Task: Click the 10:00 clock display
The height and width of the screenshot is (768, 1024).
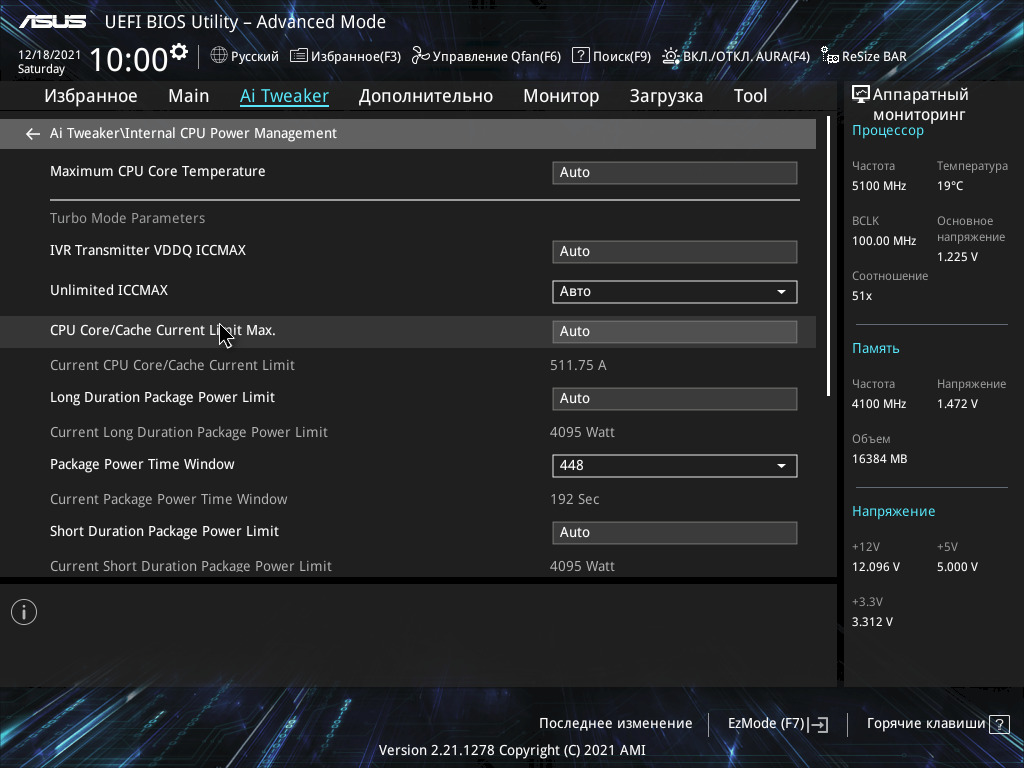Action: click(x=129, y=60)
